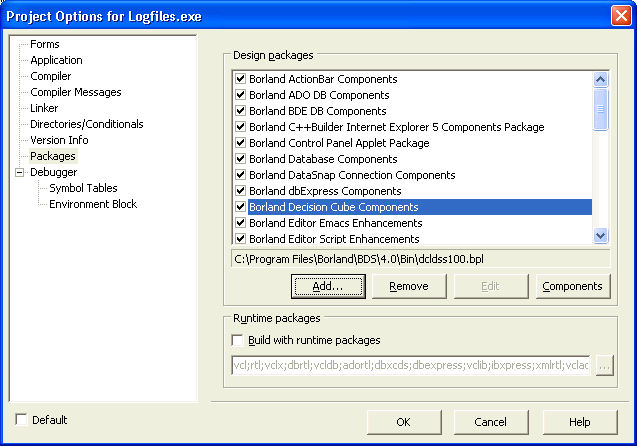Close the Project Options window

[x=621, y=16]
